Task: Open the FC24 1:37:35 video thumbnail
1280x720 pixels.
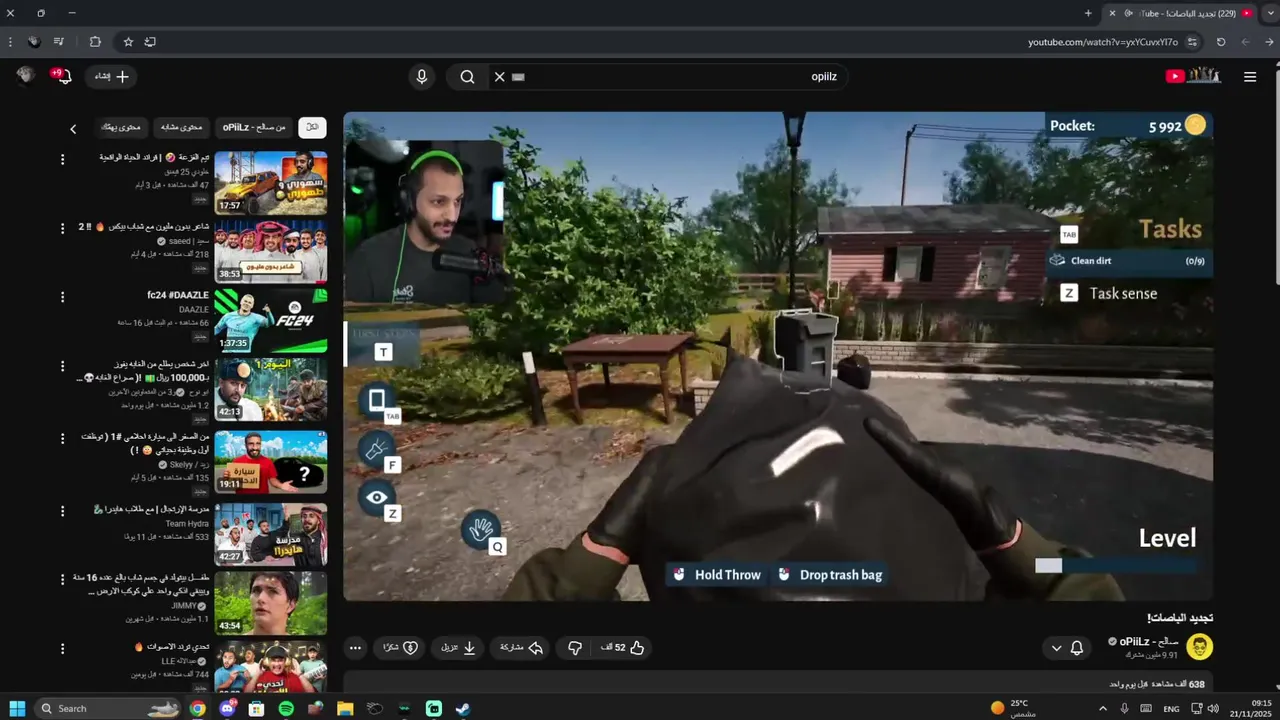Action: tap(270, 320)
